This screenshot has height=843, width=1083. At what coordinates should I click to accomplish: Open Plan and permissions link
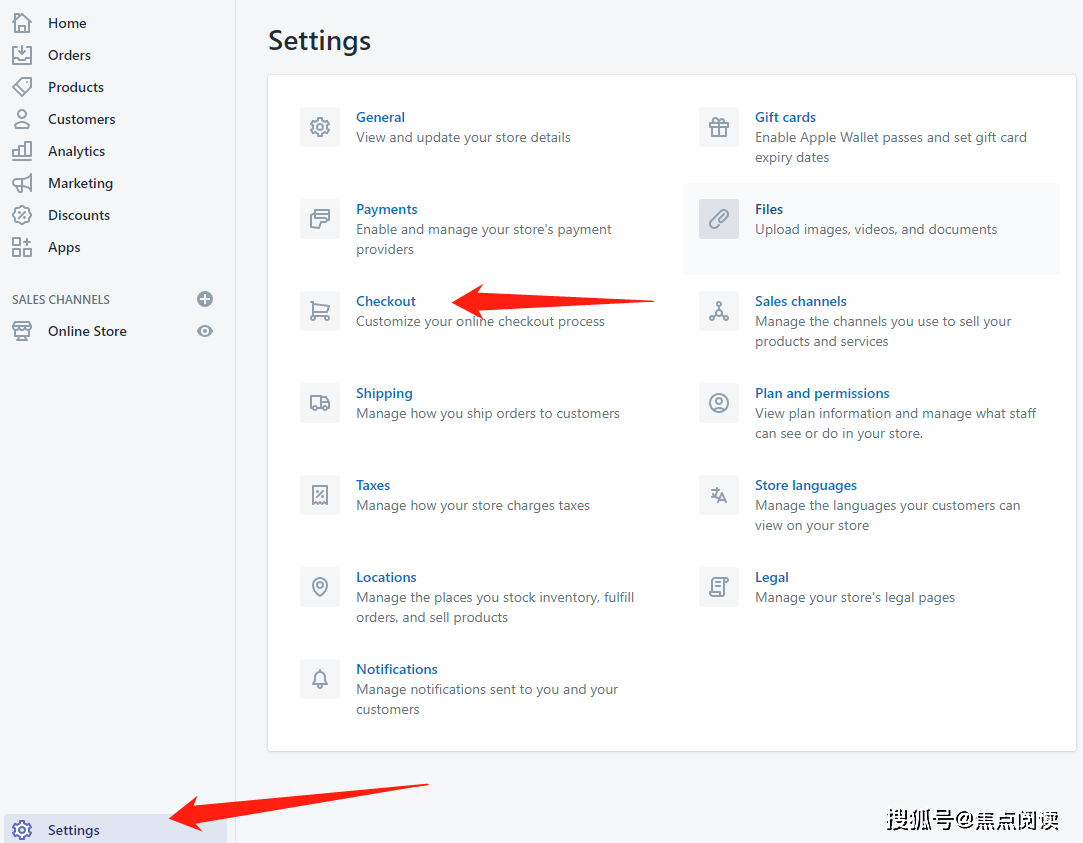(822, 393)
